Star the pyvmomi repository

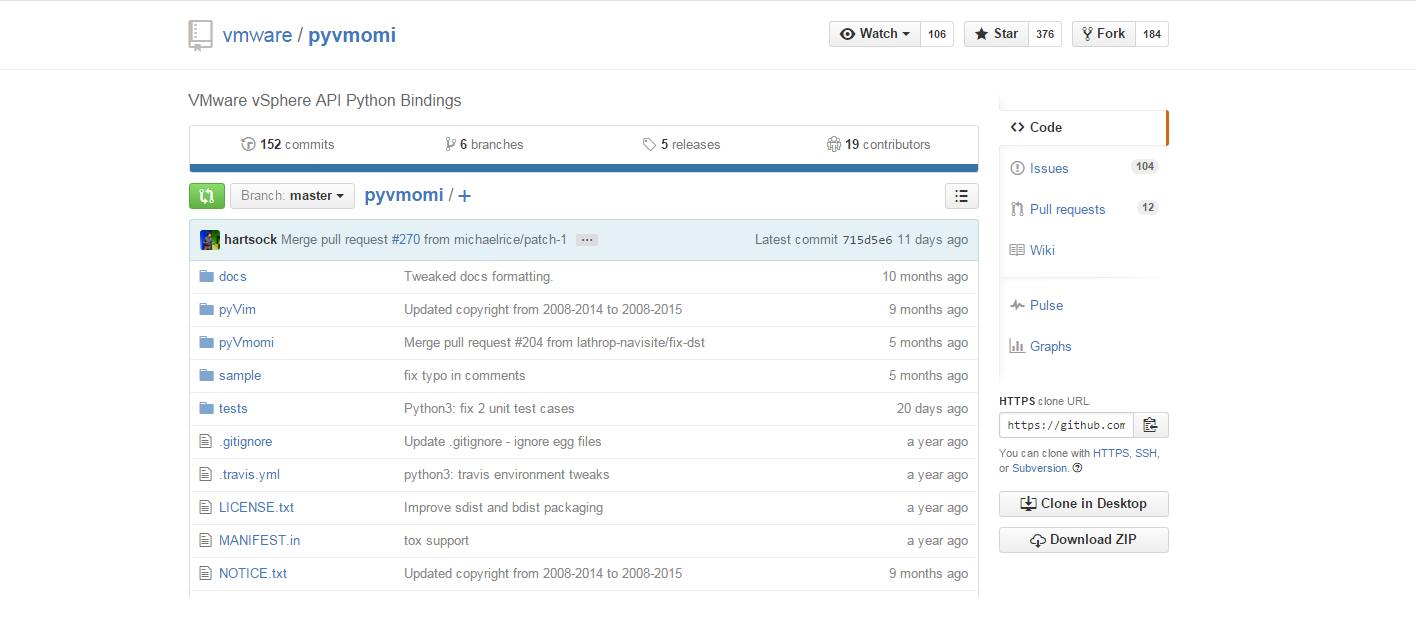tap(996, 34)
